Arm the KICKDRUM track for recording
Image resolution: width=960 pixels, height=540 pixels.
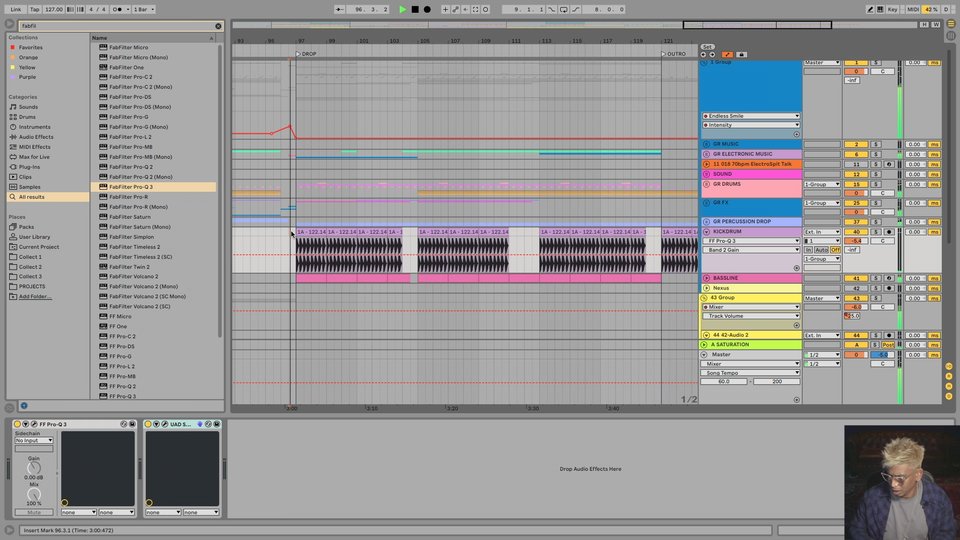(x=889, y=232)
